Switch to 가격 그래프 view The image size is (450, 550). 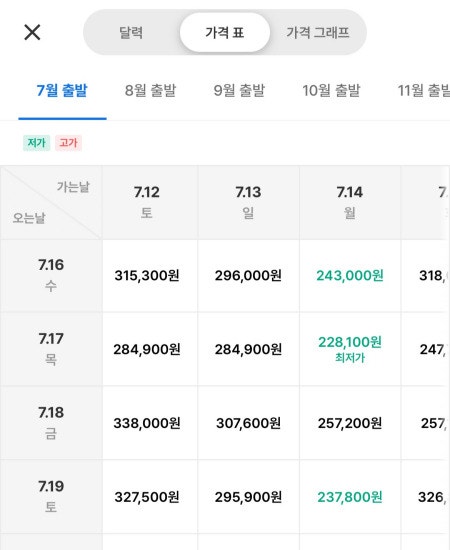click(x=318, y=33)
